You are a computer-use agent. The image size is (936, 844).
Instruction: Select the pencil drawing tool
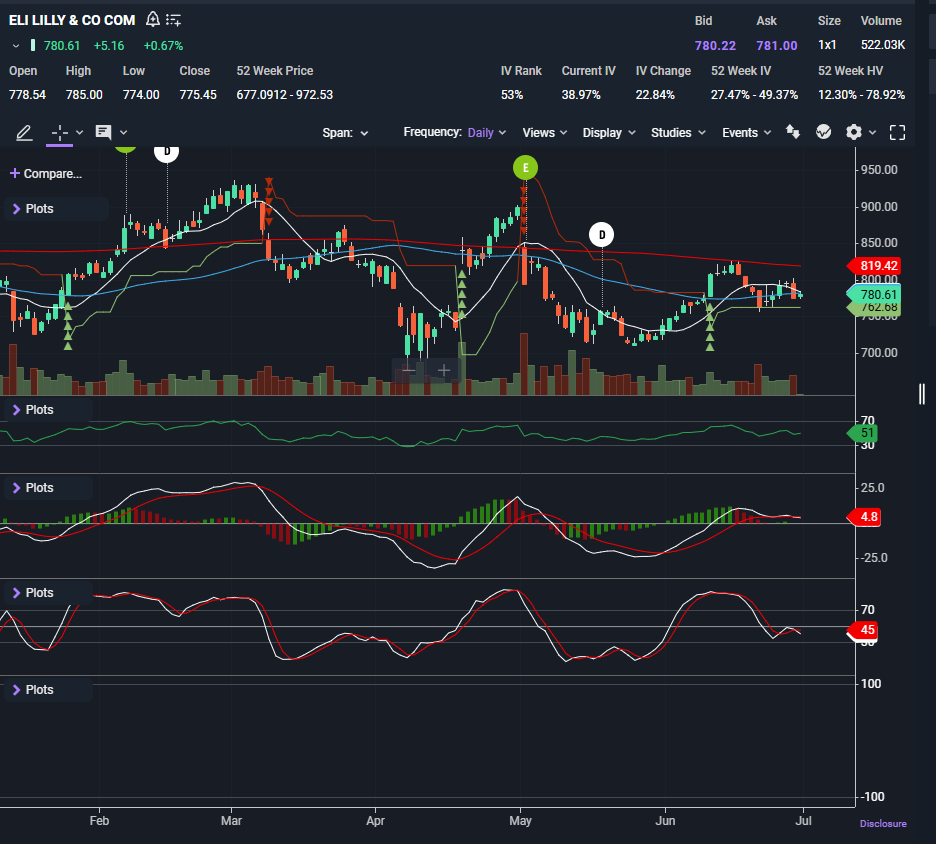(24, 133)
